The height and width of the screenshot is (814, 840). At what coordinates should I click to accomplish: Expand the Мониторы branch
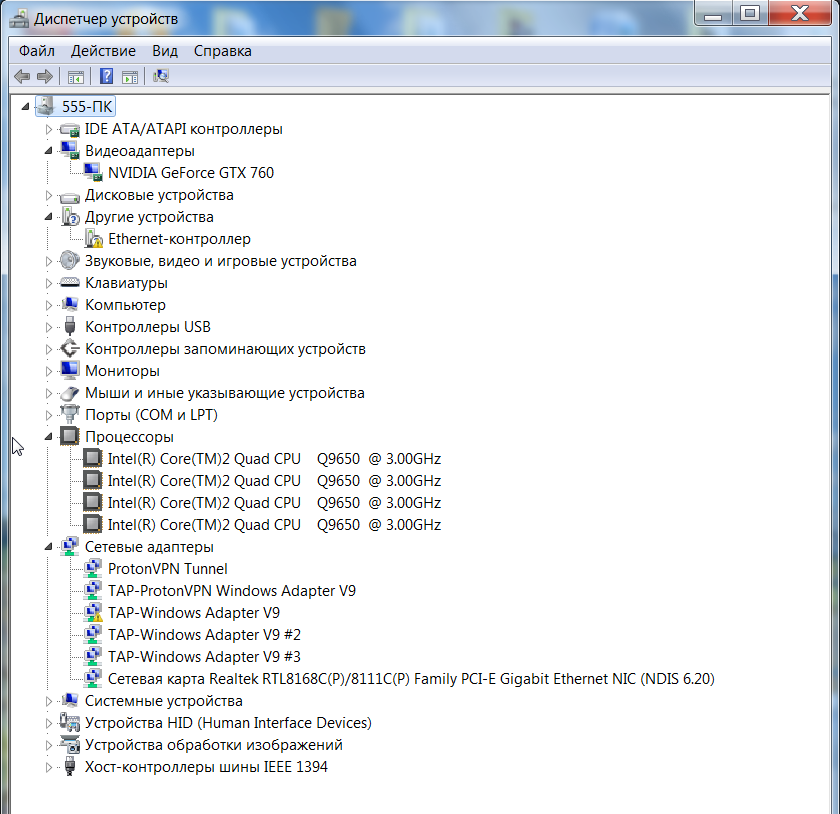click(x=48, y=371)
